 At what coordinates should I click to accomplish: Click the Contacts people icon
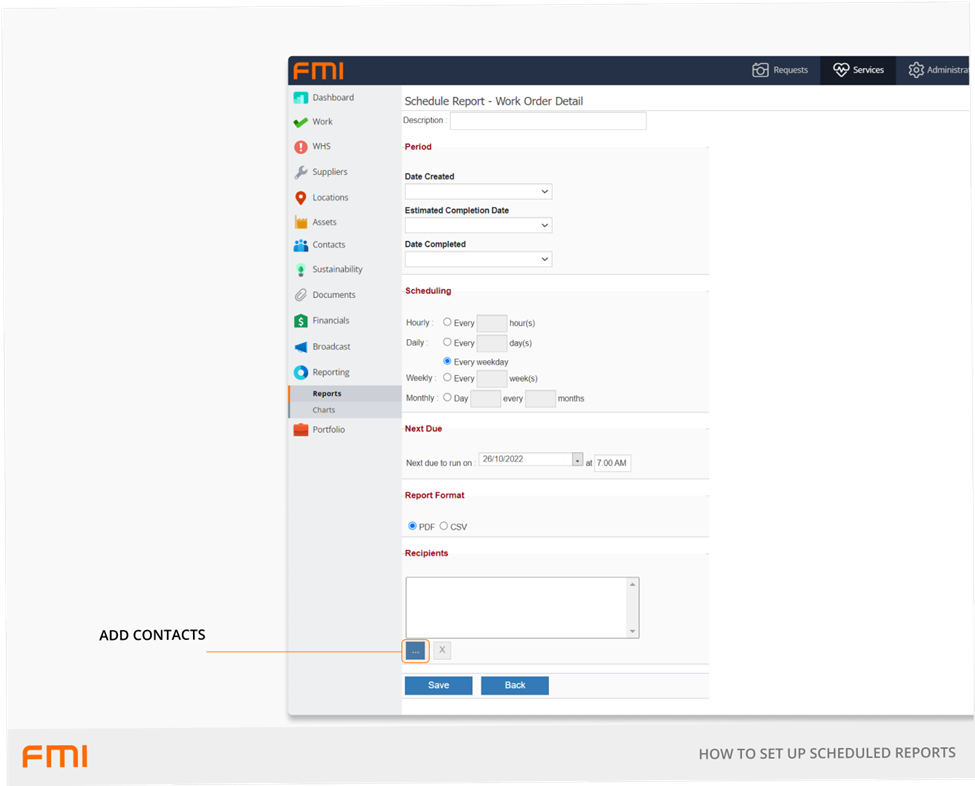[300, 245]
